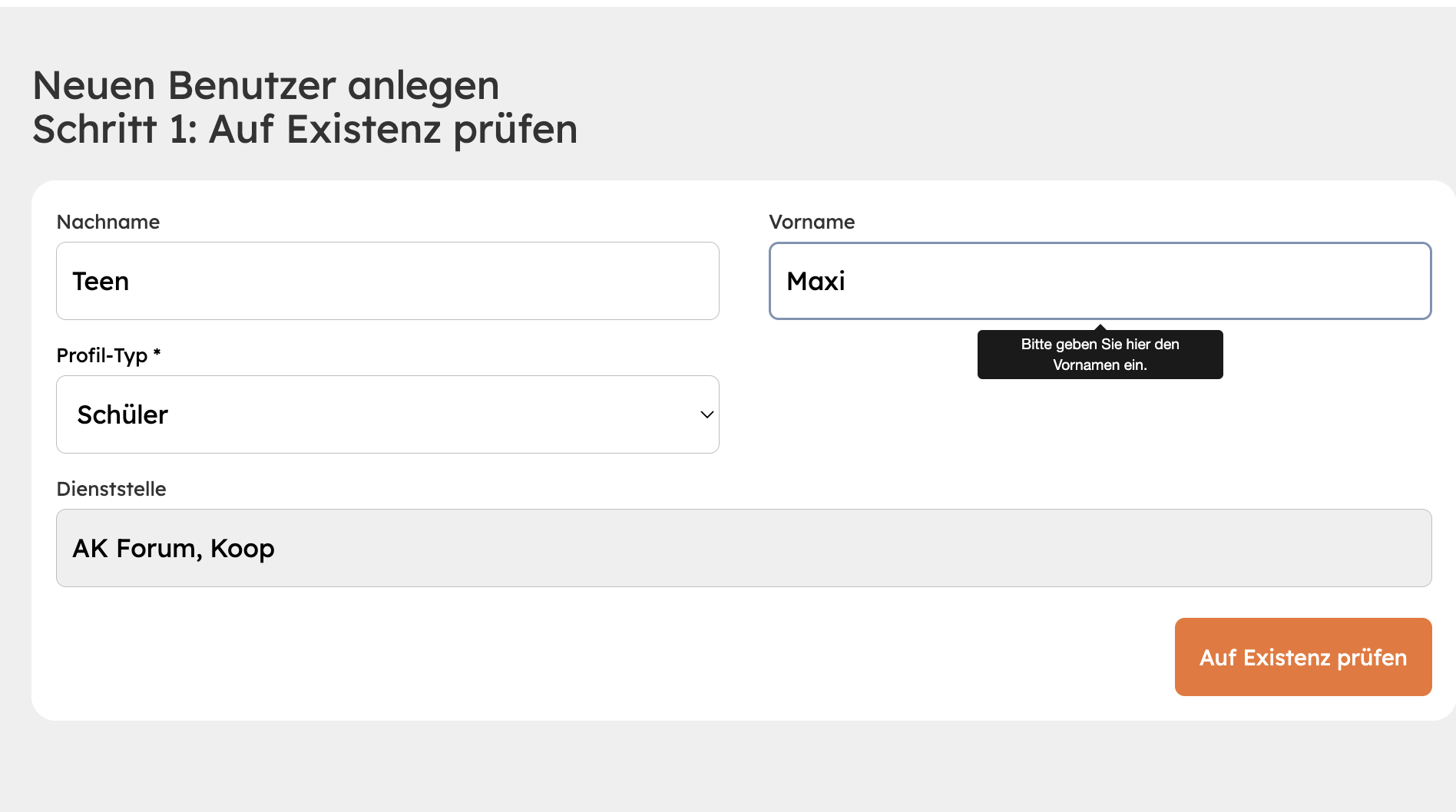Focus the Vorname field containing Maxi
Screen dimensions: 1456x812
(1100, 281)
